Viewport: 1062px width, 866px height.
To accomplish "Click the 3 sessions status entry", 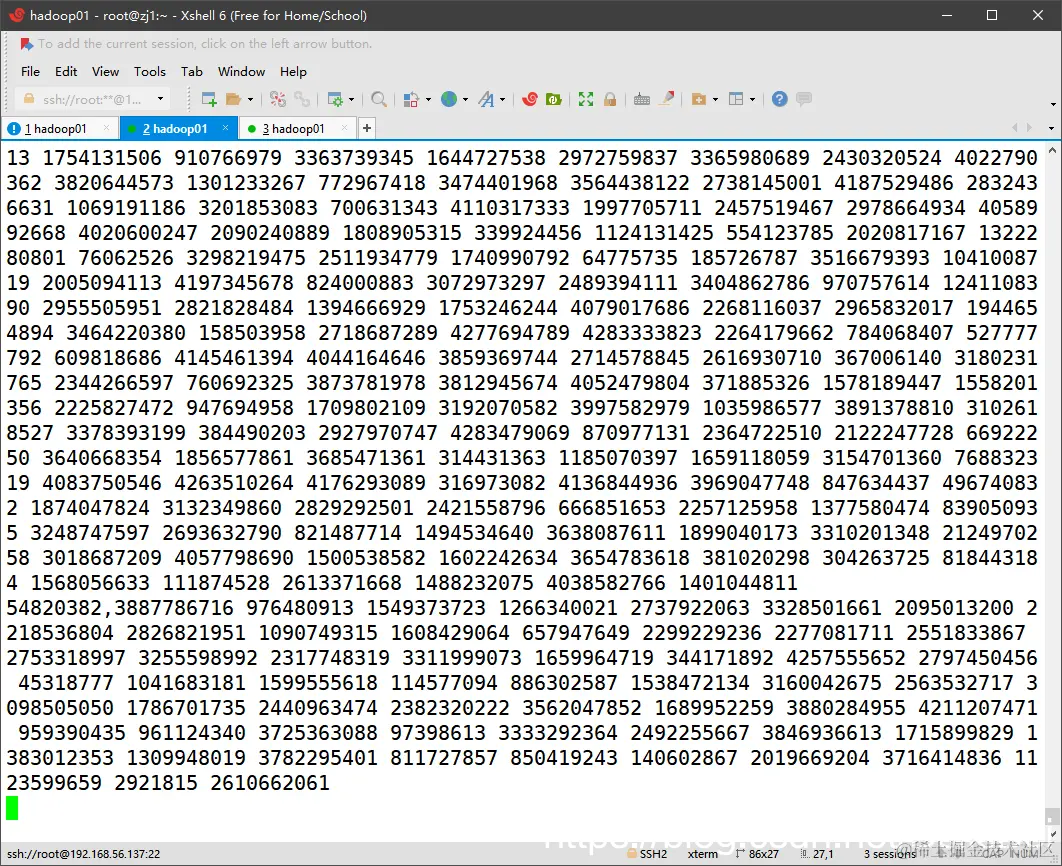I will [889, 854].
